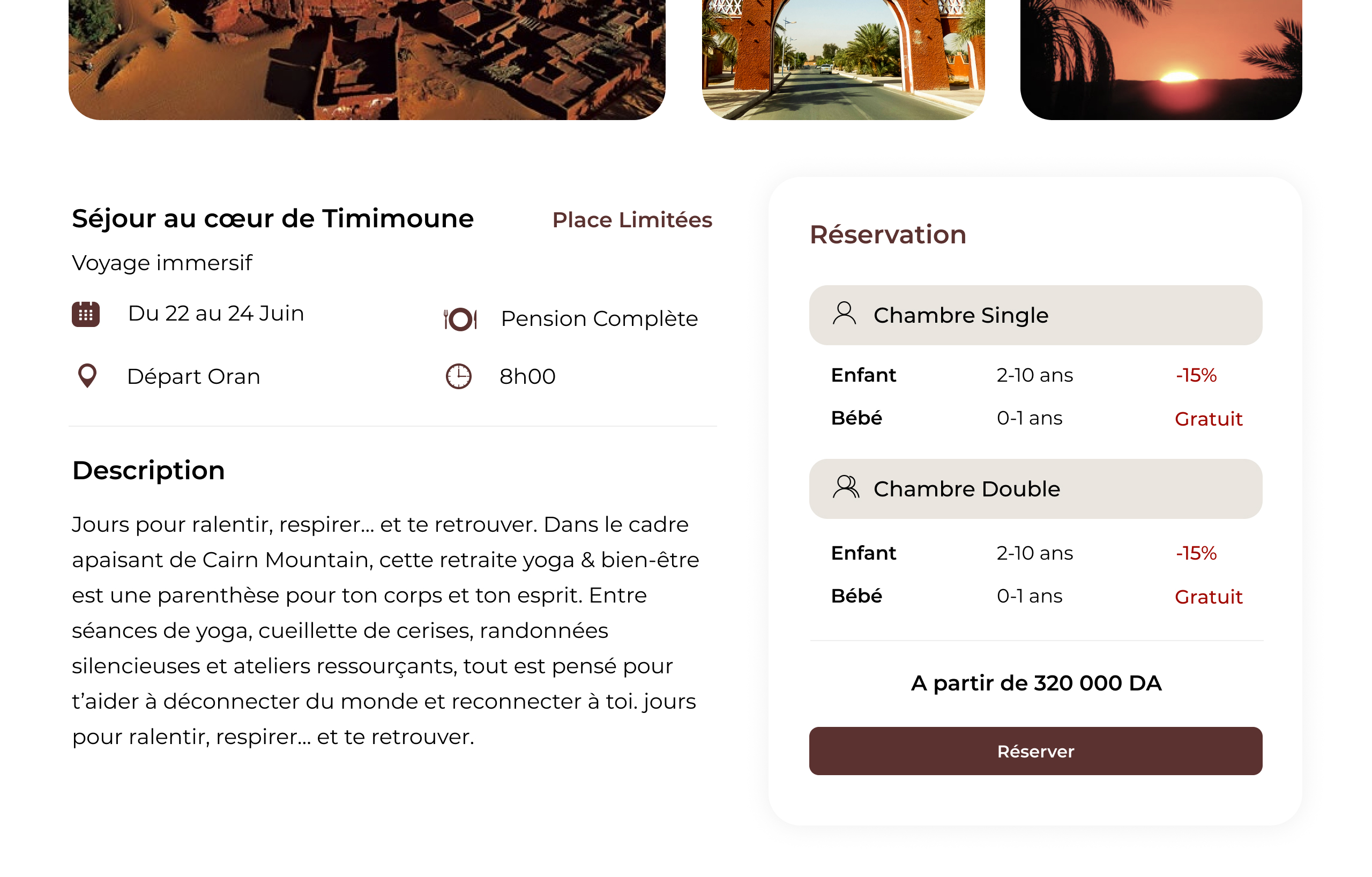This screenshot has height=877, width=1372.
Task: Click the two-person icon in Chambre Double
Action: [846, 488]
